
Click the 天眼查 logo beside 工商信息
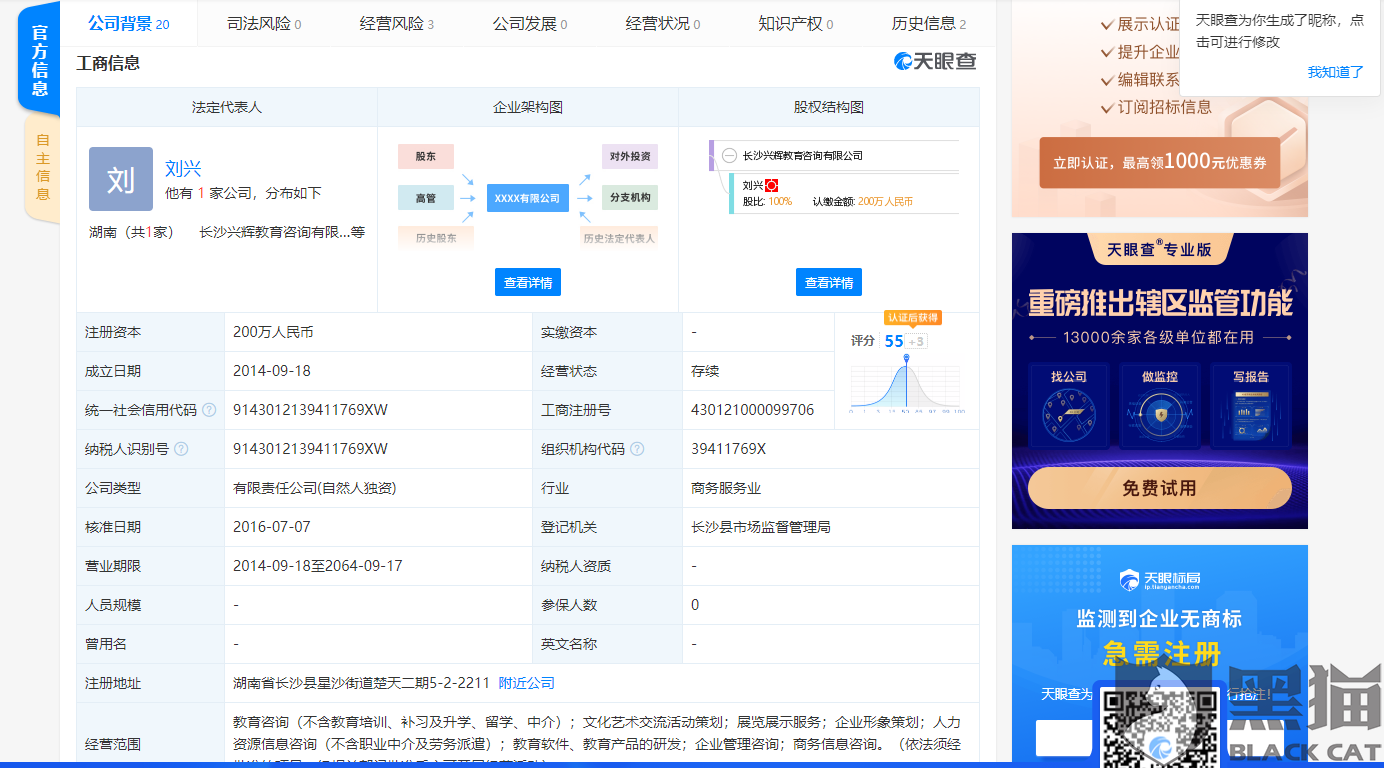coord(935,62)
